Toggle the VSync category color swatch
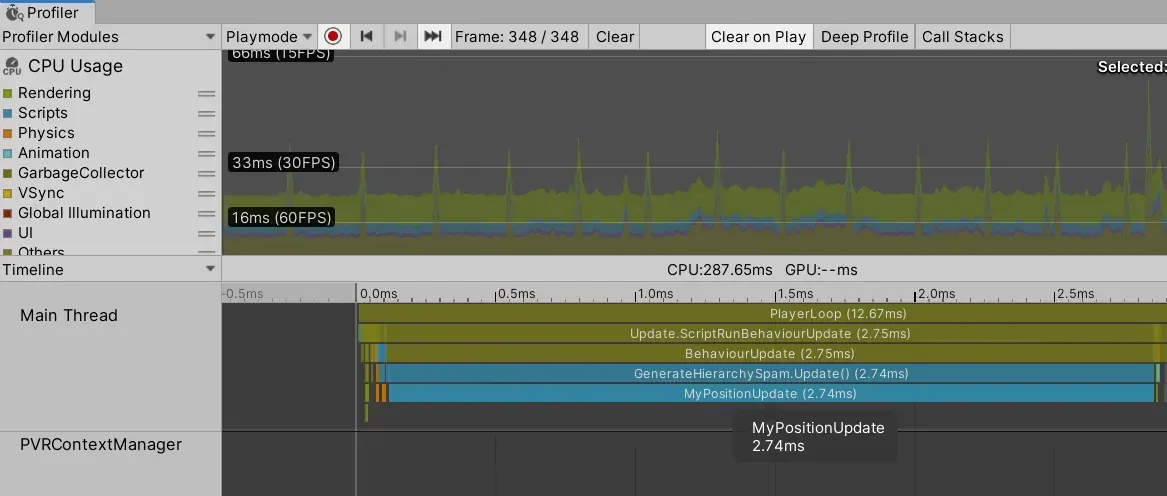1167x496 pixels. 7,194
